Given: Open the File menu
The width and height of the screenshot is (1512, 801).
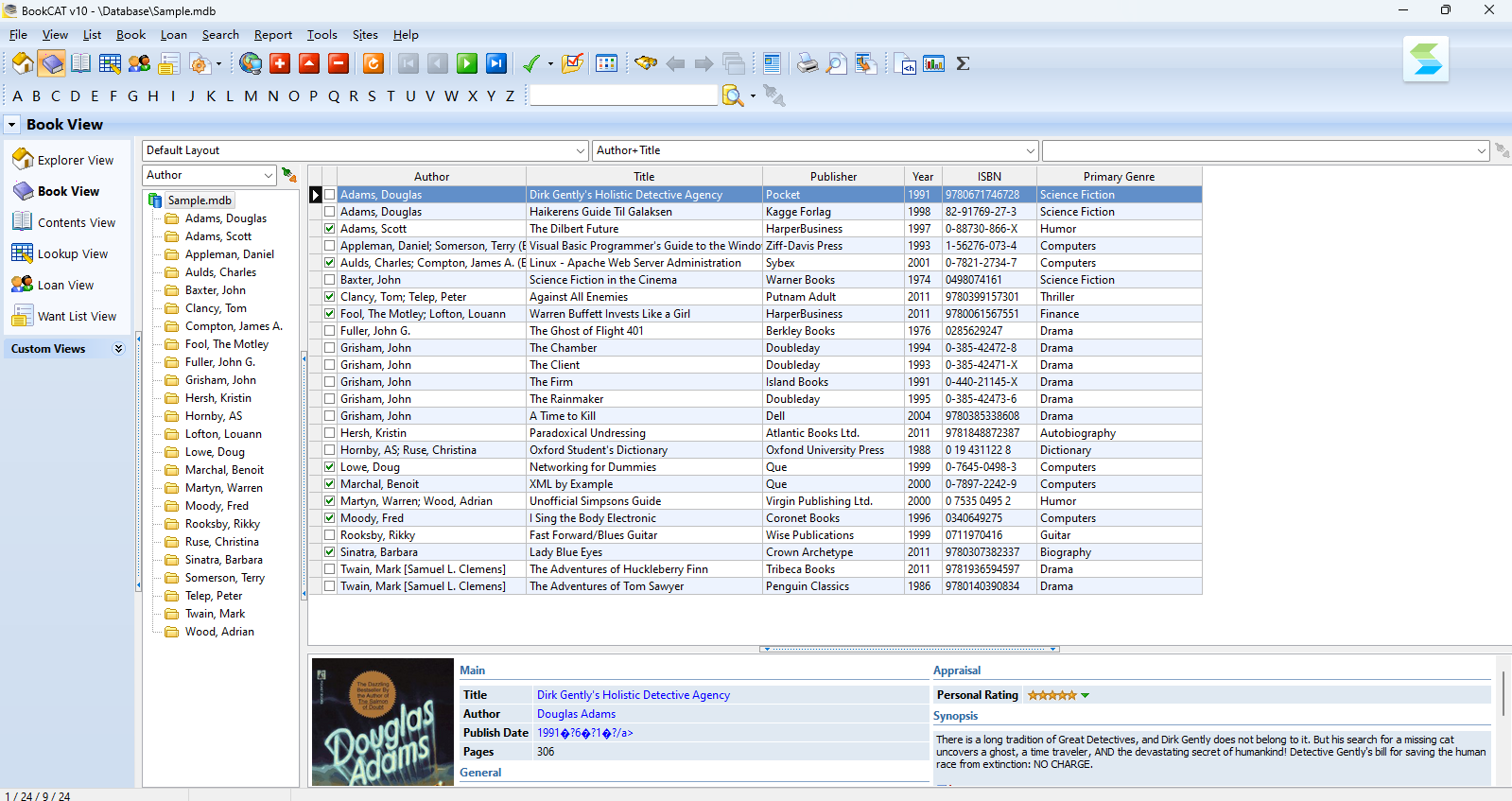Looking at the screenshot, I should click(18, 35).
